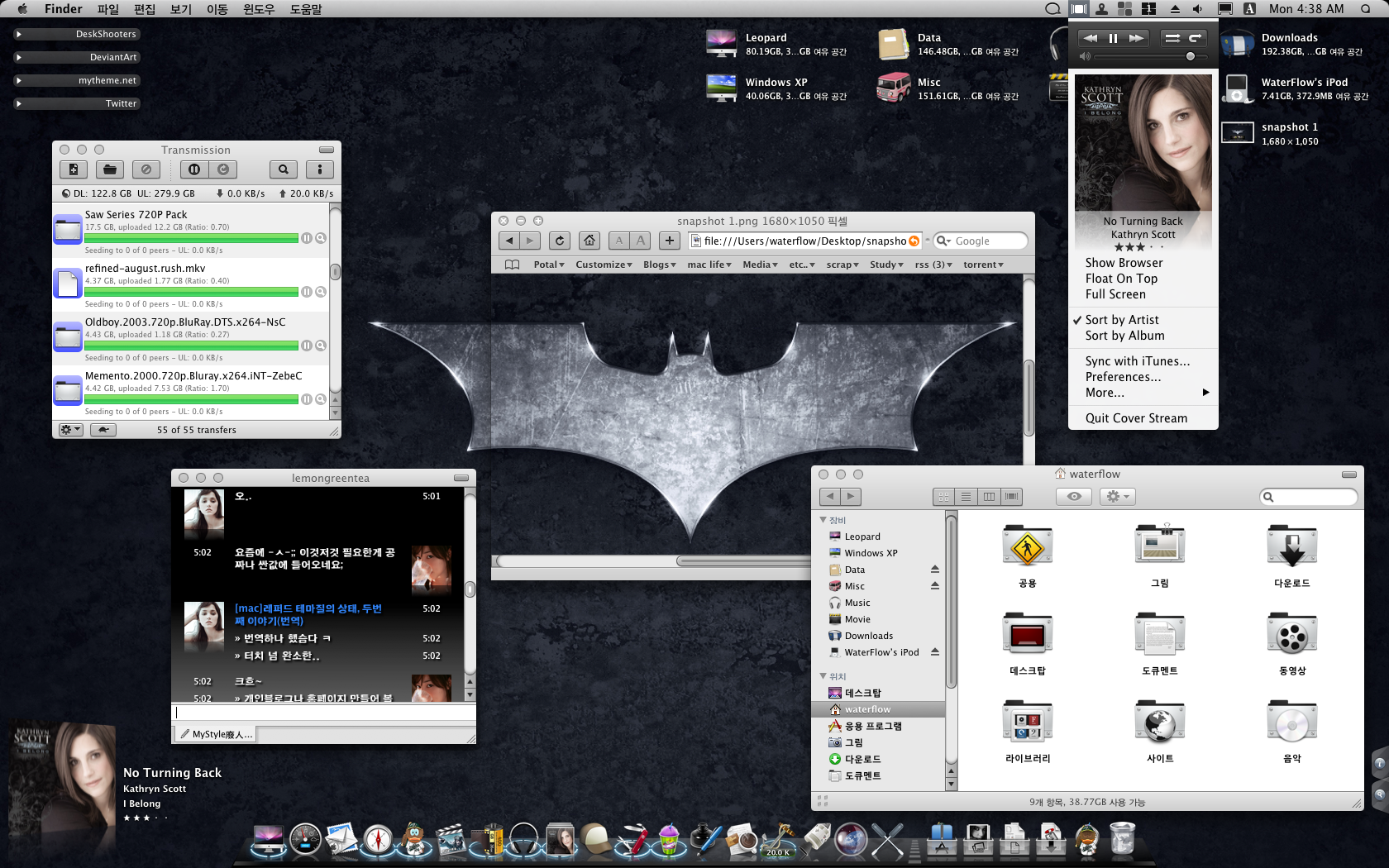Click the back arrow in the browser toolbar
The image size is (1389, 868).
click(x=509, y=241)
